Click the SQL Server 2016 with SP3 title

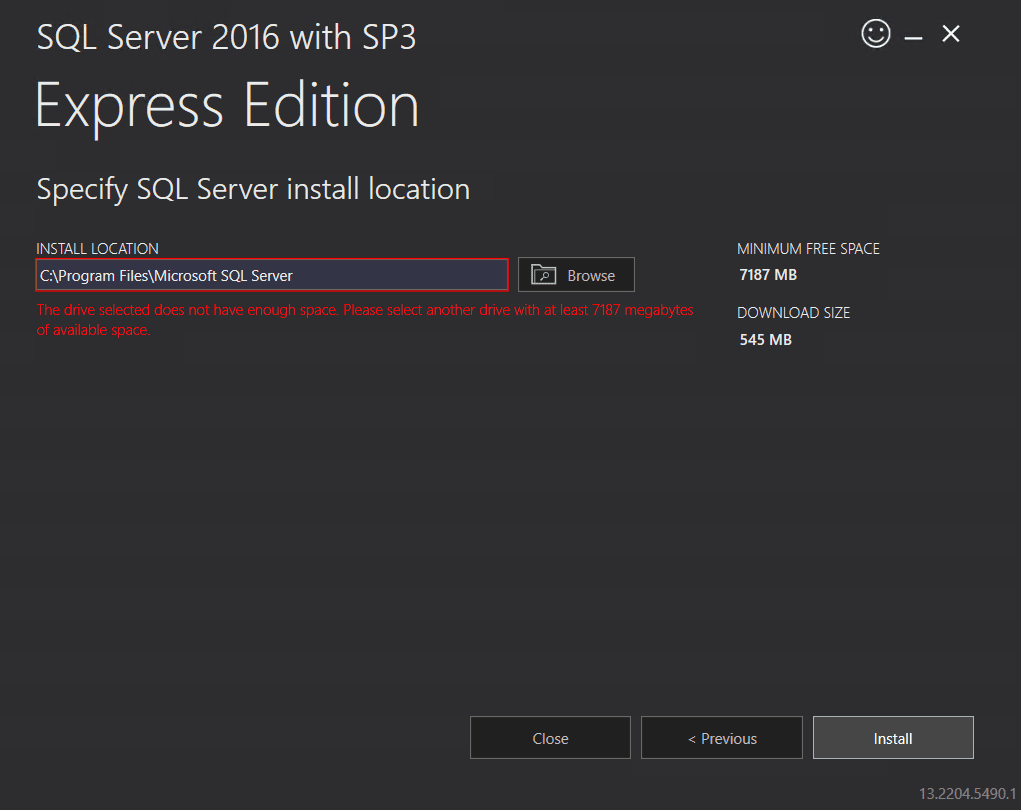(x=226, y=36)
